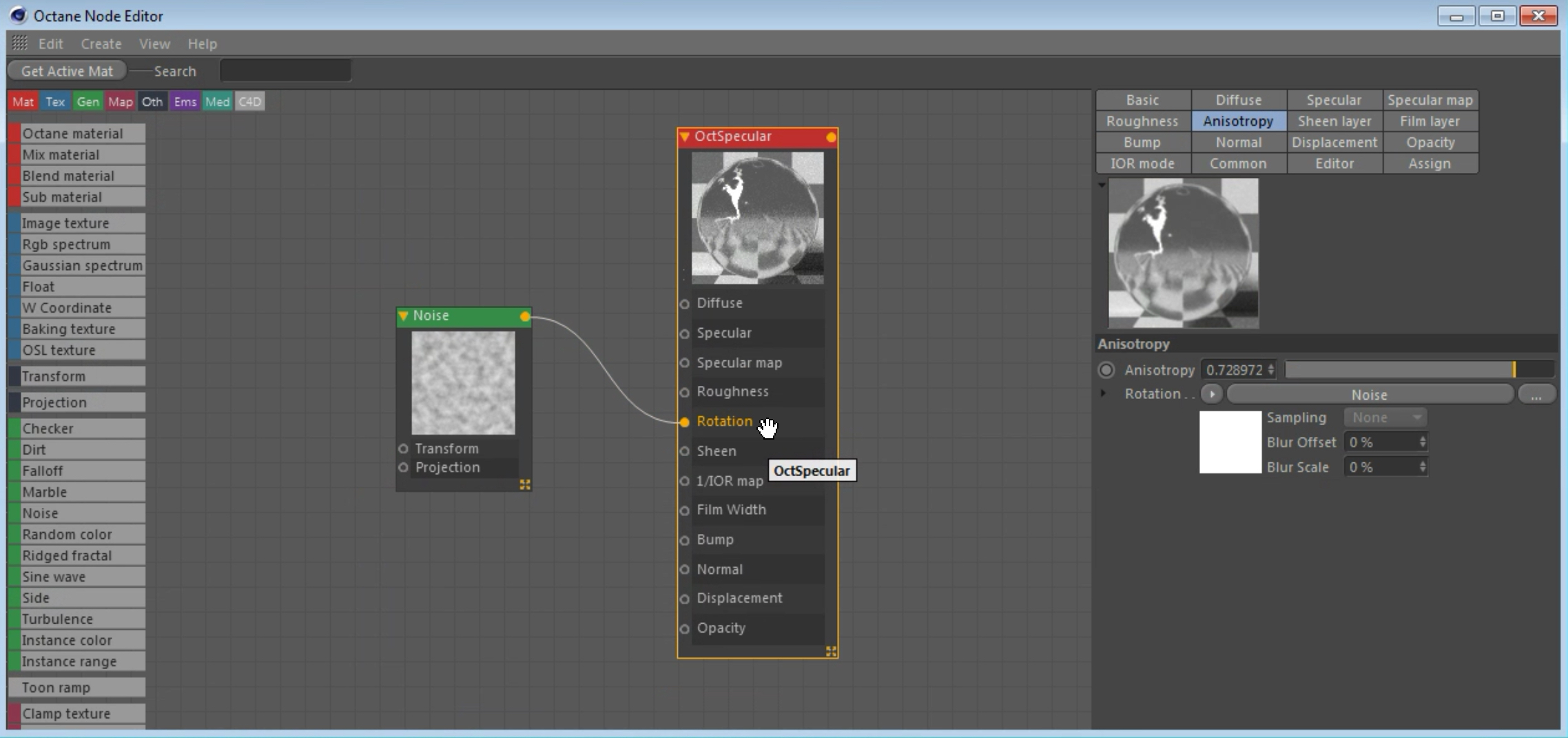Select the Displacement tab in attributes panel
1568x738 pixels.
[x=1334, y=143]
